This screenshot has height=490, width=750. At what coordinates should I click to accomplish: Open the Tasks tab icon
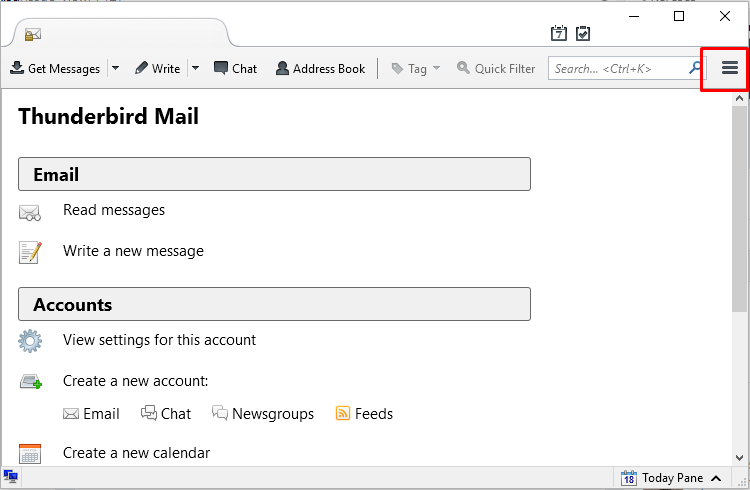tap(583, 33)
